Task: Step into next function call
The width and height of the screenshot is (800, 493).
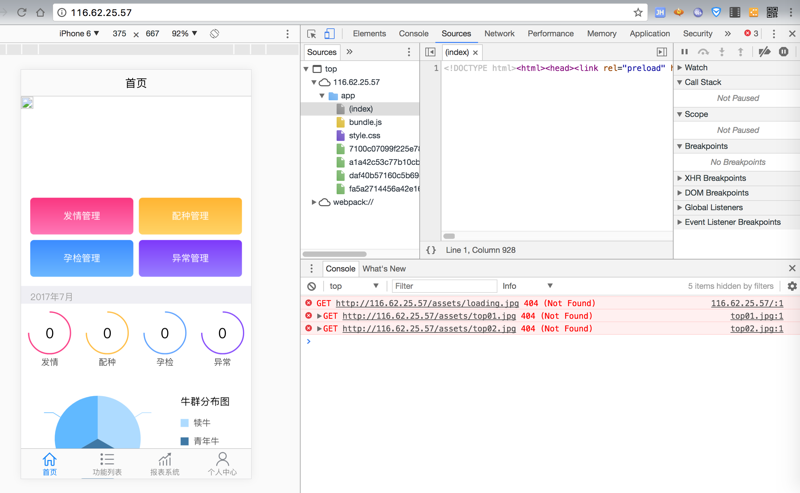Action: coord(722,52)
